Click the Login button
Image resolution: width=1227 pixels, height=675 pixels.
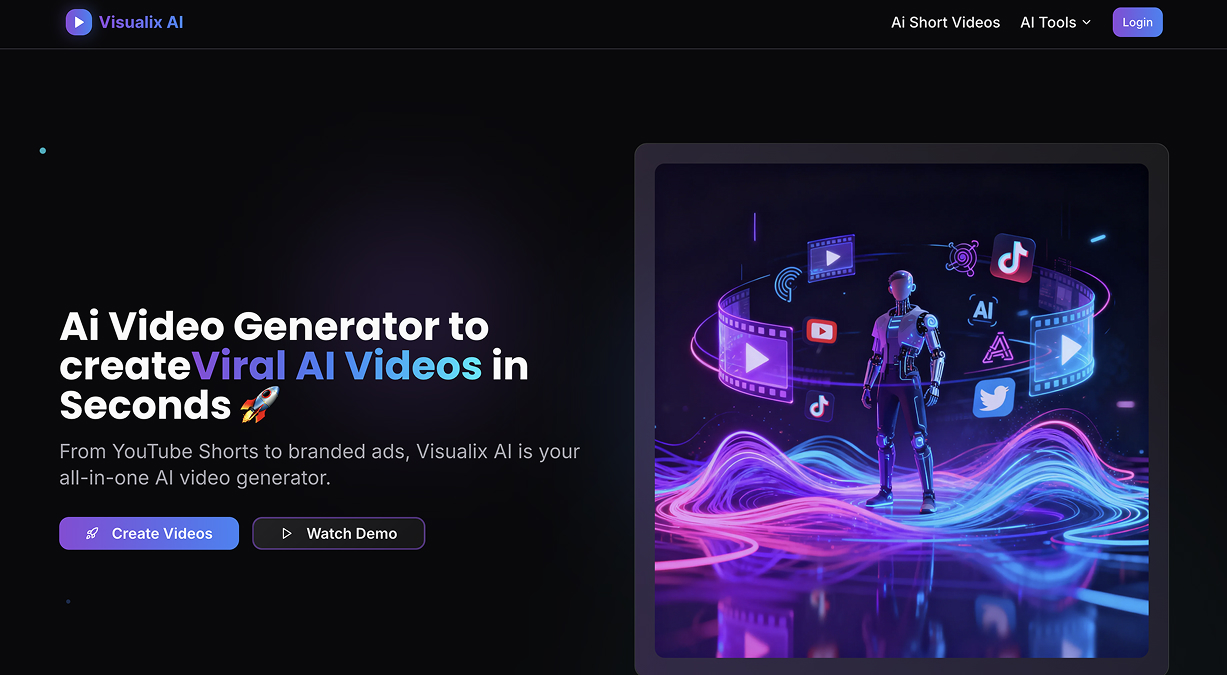(1137, 22)
